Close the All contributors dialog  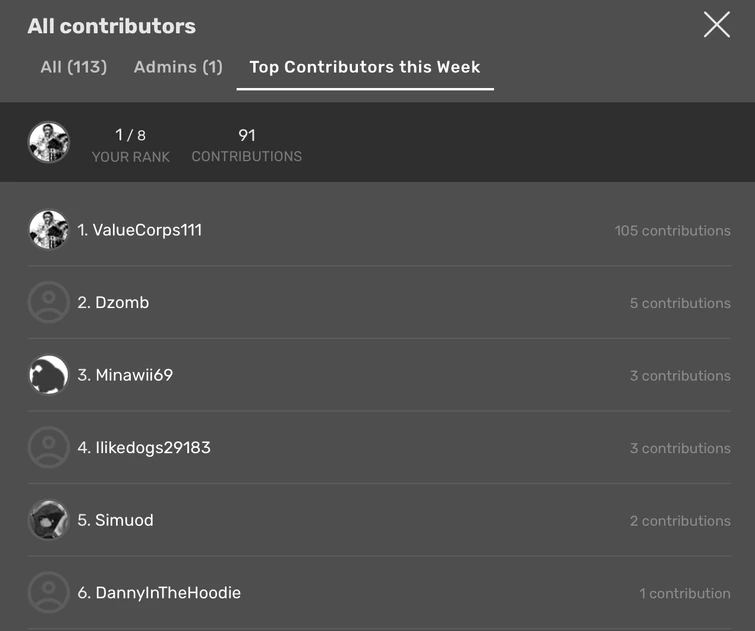pos(716,25)
